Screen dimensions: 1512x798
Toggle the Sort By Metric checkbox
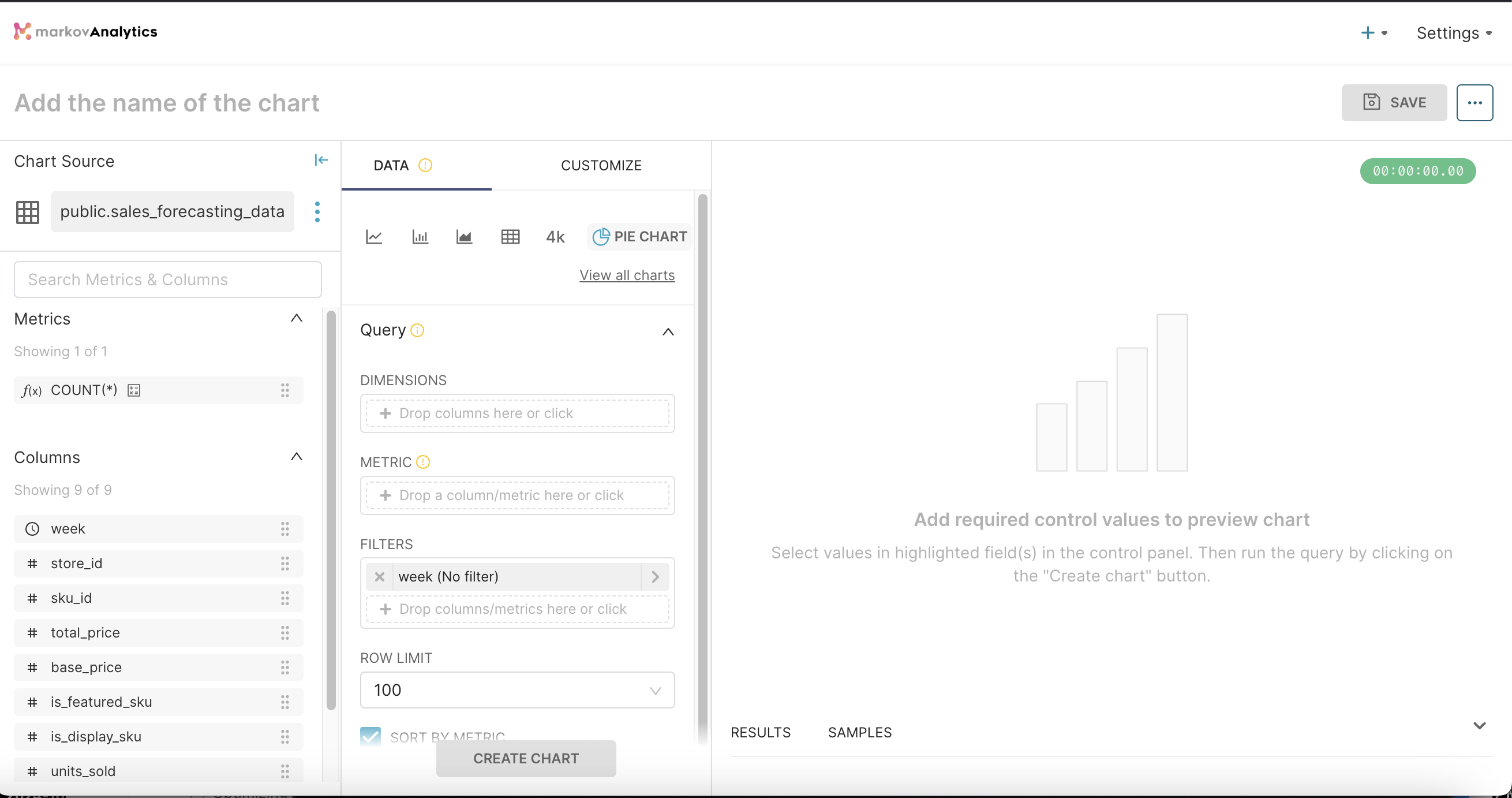click(370, 736)
